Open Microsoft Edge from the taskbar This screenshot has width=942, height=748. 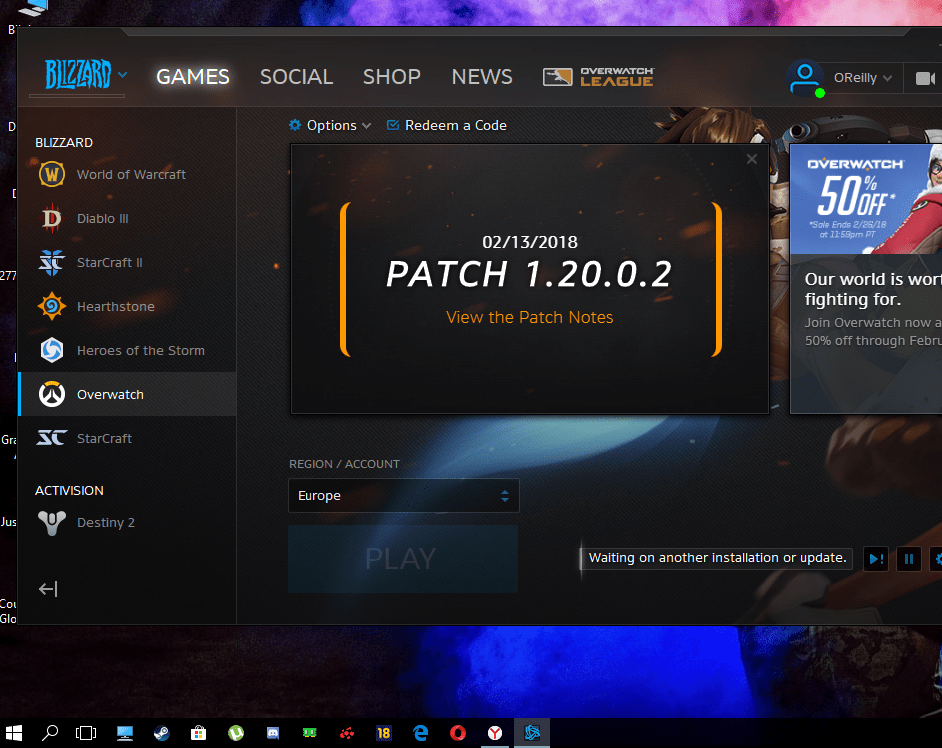click(x=421, y=733)
